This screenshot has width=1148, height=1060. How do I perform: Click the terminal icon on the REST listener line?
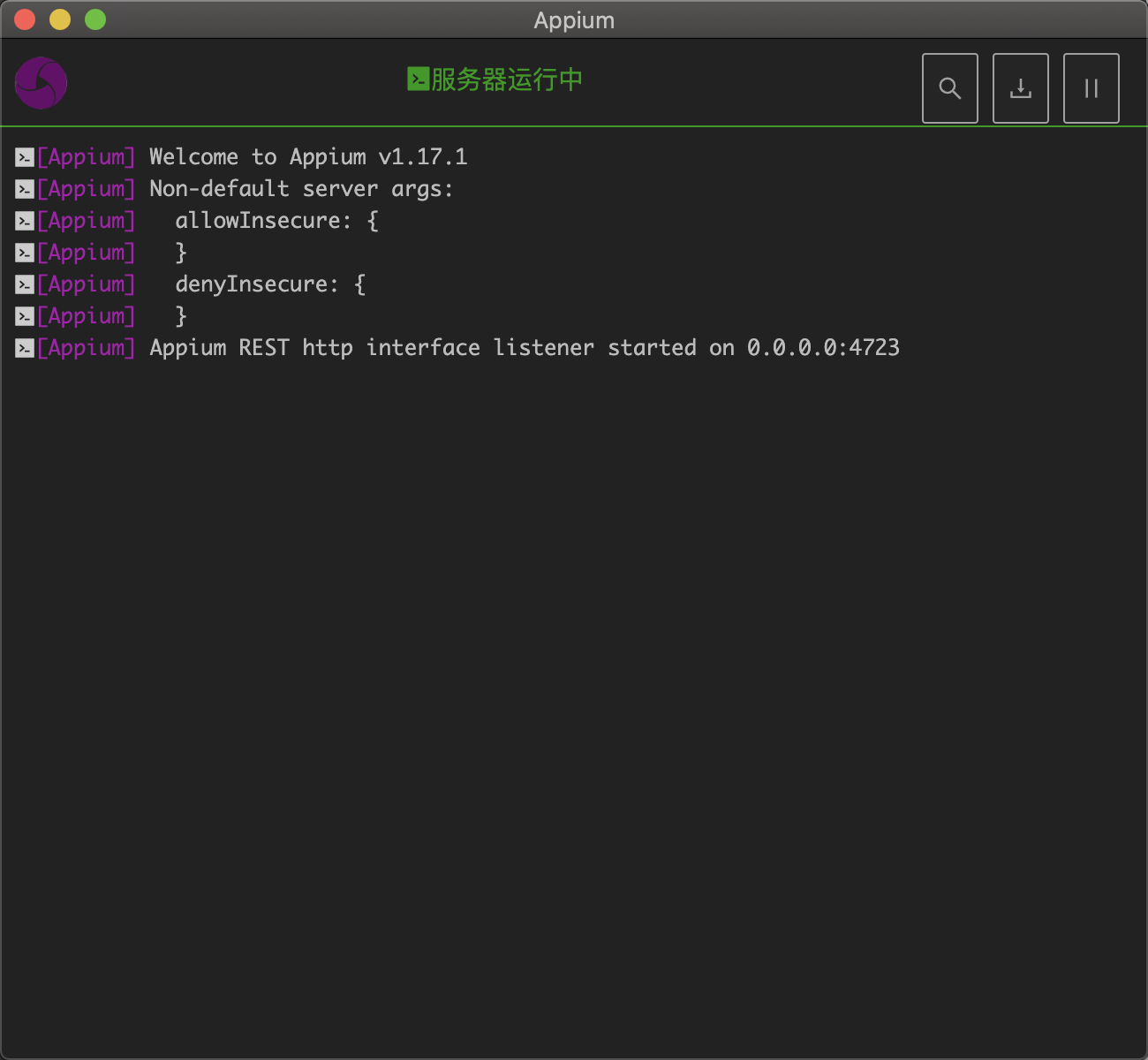(x=25, y=348)
